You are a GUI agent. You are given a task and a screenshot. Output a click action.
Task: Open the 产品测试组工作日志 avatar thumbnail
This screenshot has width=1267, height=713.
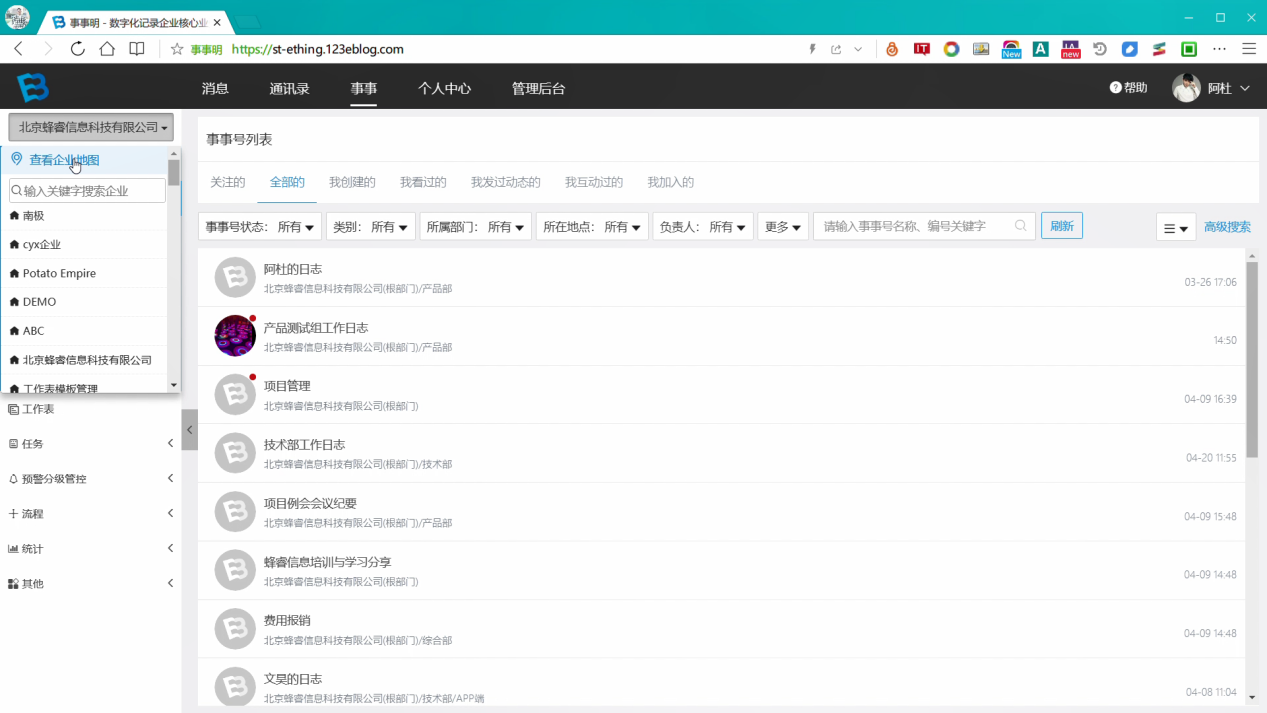point(235,336)
